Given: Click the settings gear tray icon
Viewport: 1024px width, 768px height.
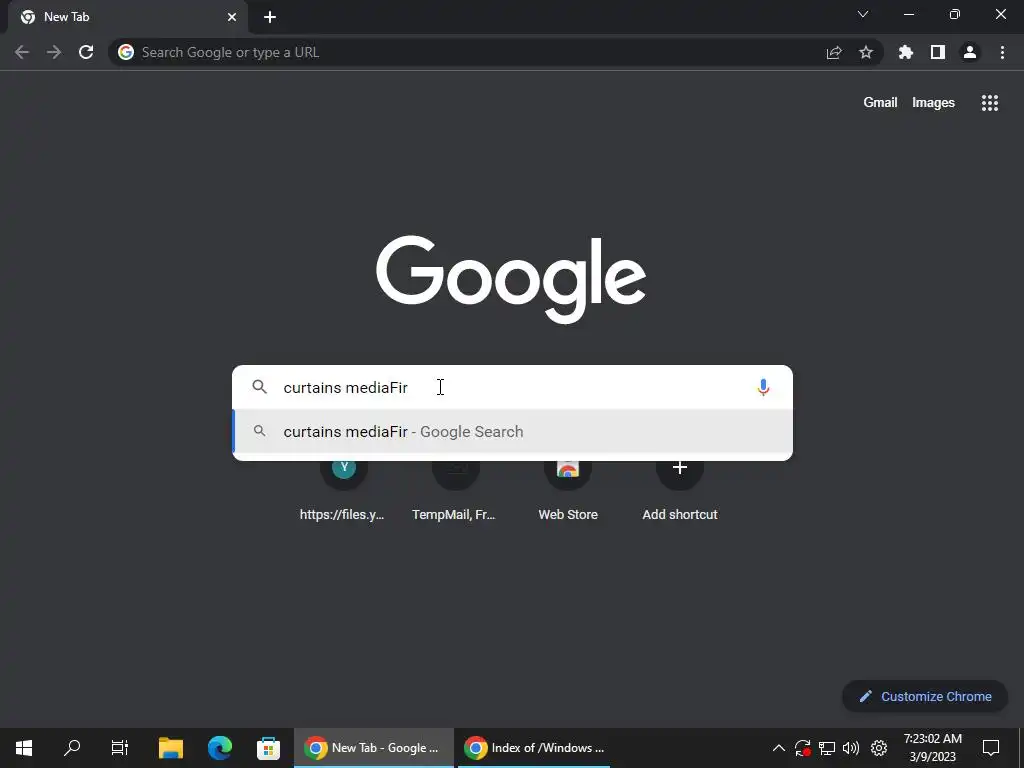Looking at the screenshot, I should pyautogui.click(x=879, y=748).
